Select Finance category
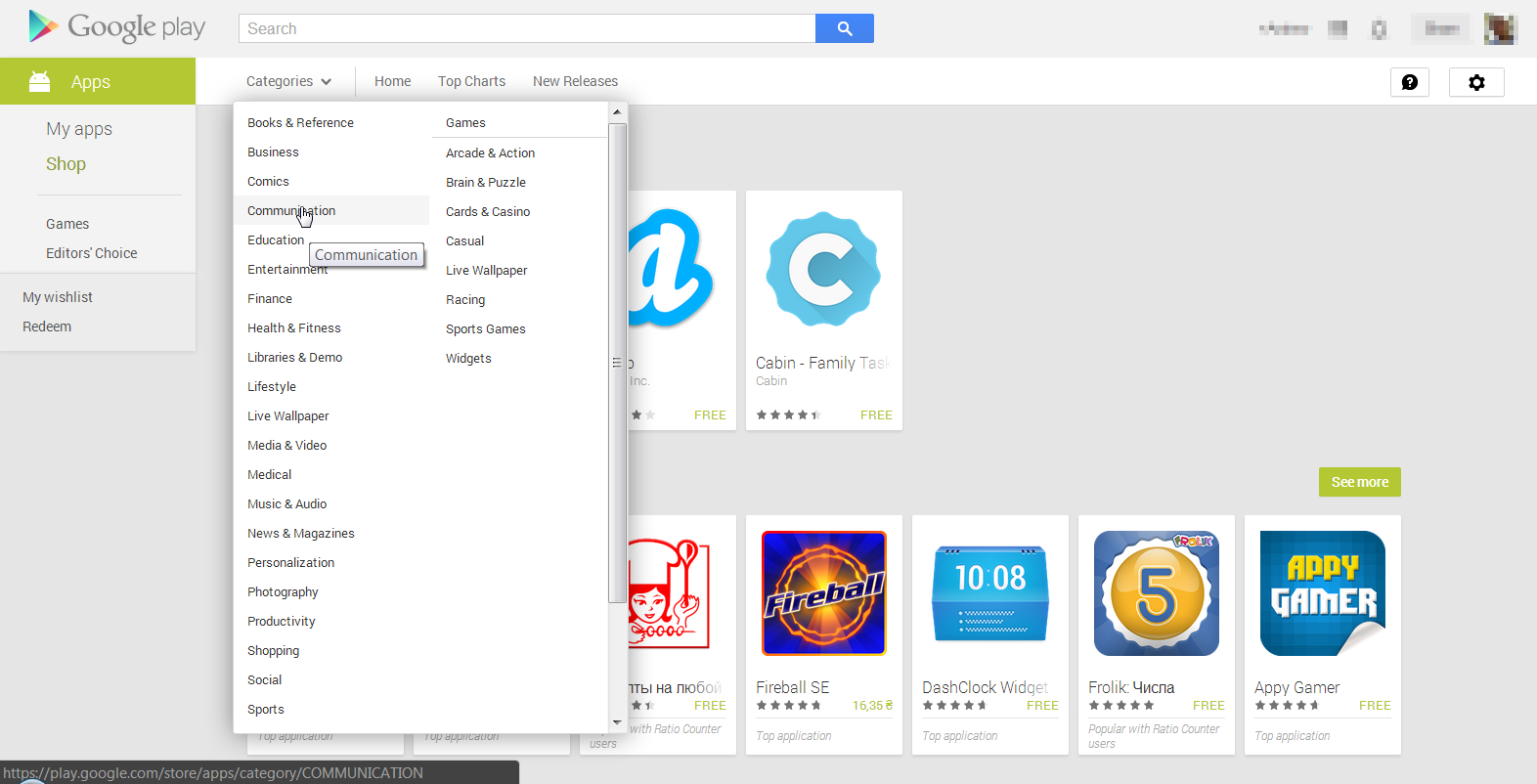1537x784 pixels. 270,298
